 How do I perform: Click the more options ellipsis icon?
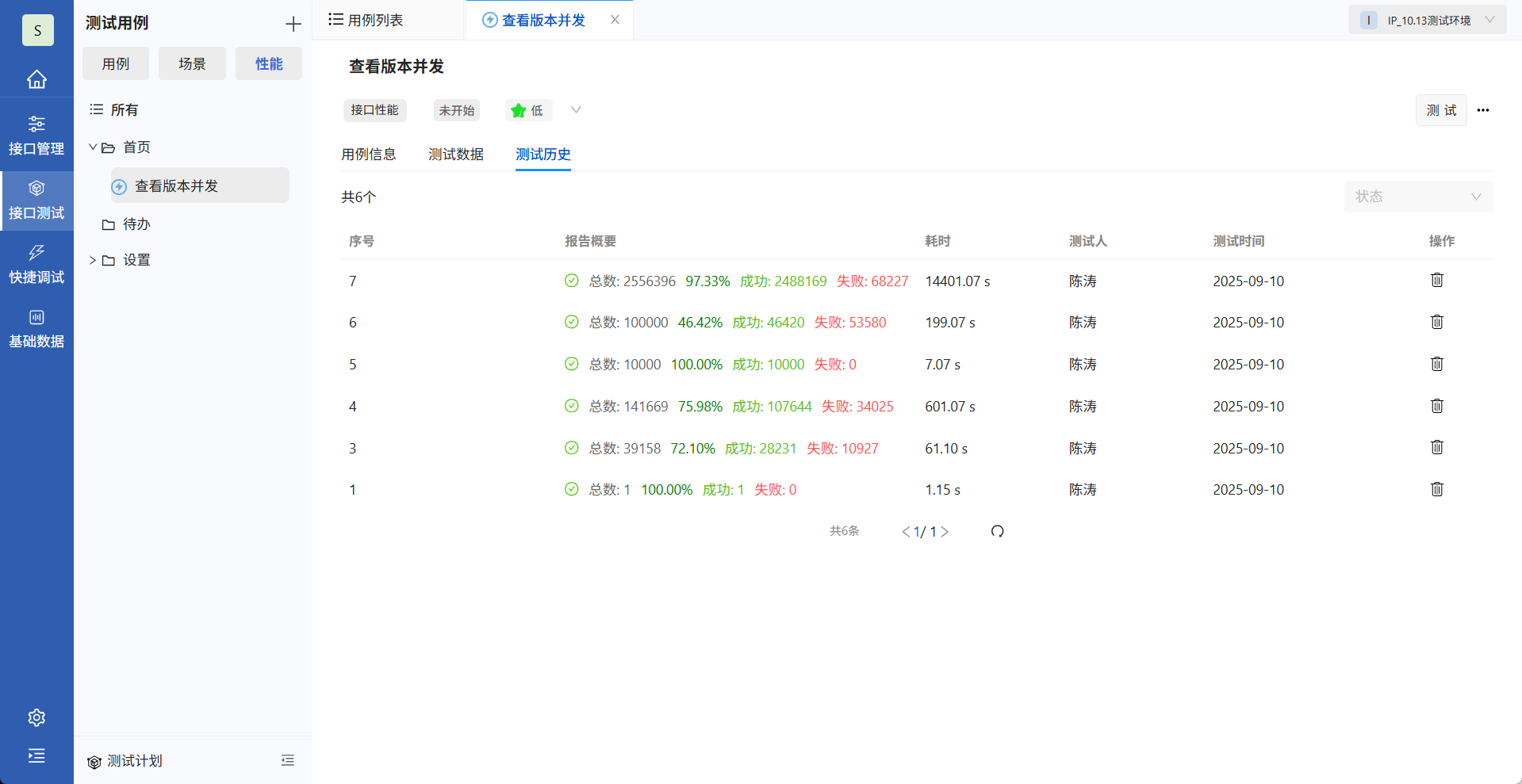click(x=1484, y=110)
